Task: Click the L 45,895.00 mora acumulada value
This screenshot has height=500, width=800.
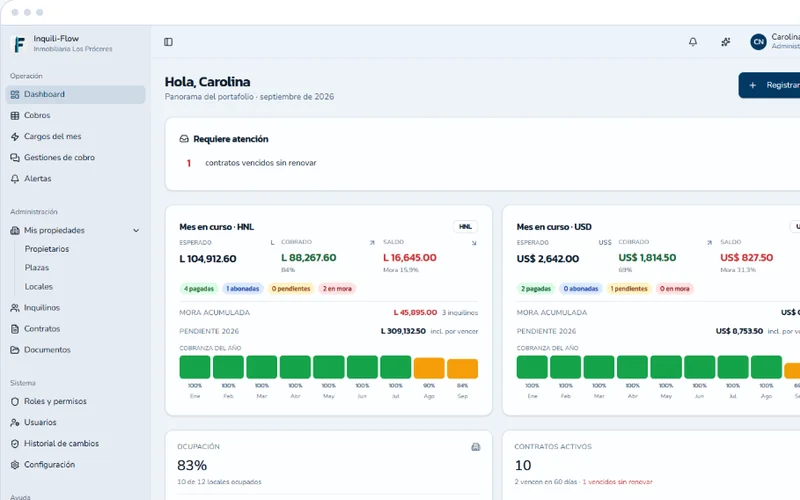Action: [x=415, y=312]
